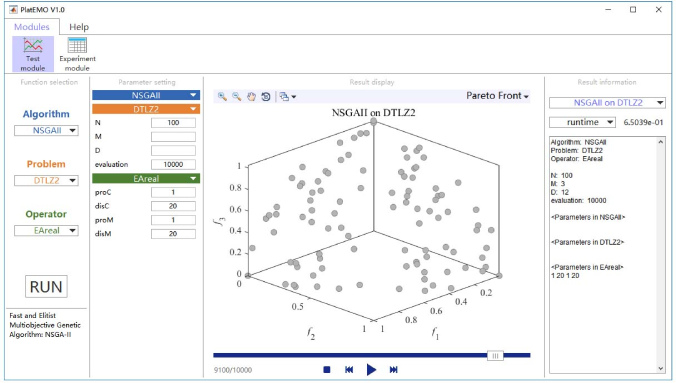Click the N population size field
The width and height of the screenshot is (676, 383).
click(x=173, y=123)
